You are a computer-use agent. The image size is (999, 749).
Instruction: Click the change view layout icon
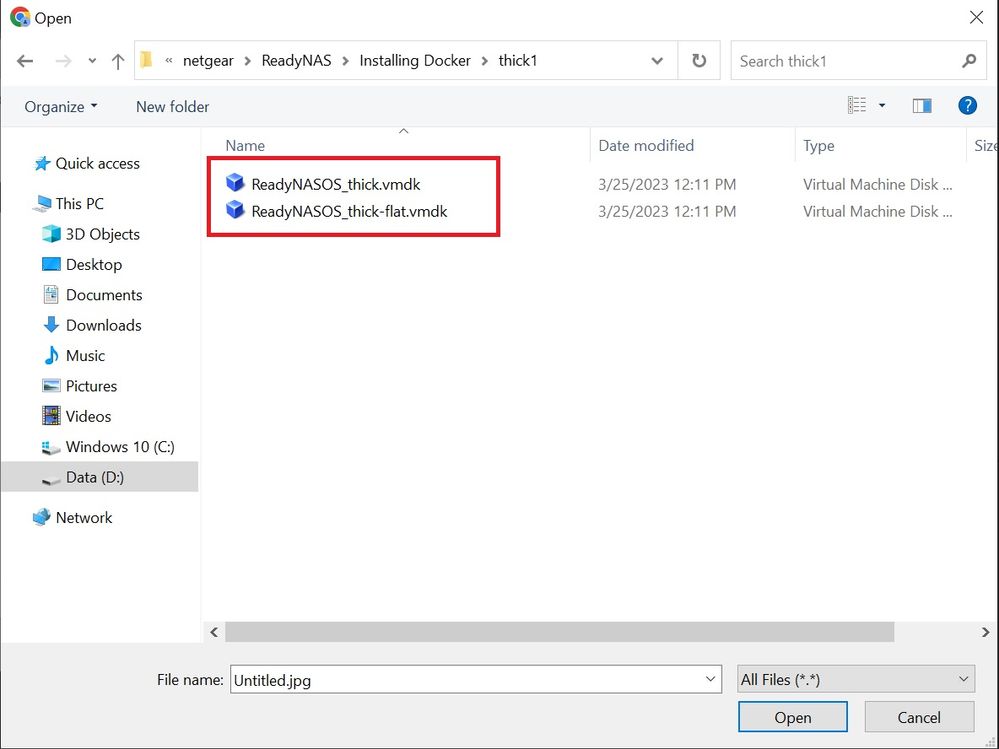[x=857, y=106]
